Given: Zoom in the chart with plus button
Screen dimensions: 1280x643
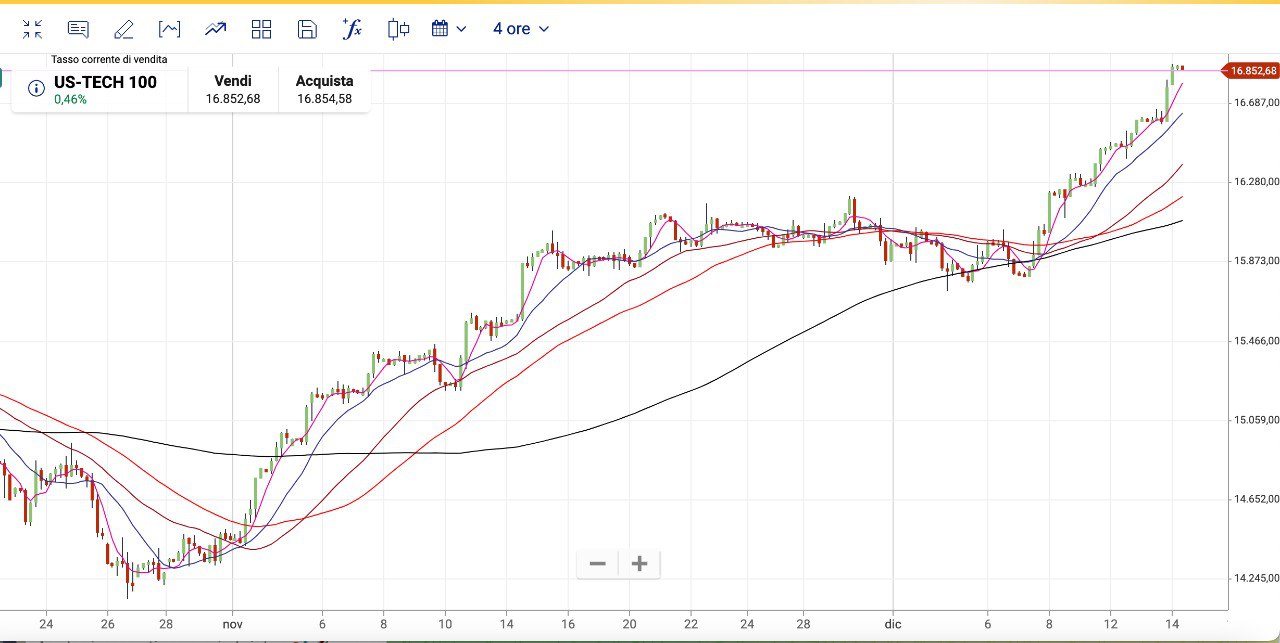Looking at the screenshot, I should pos(640,564).
